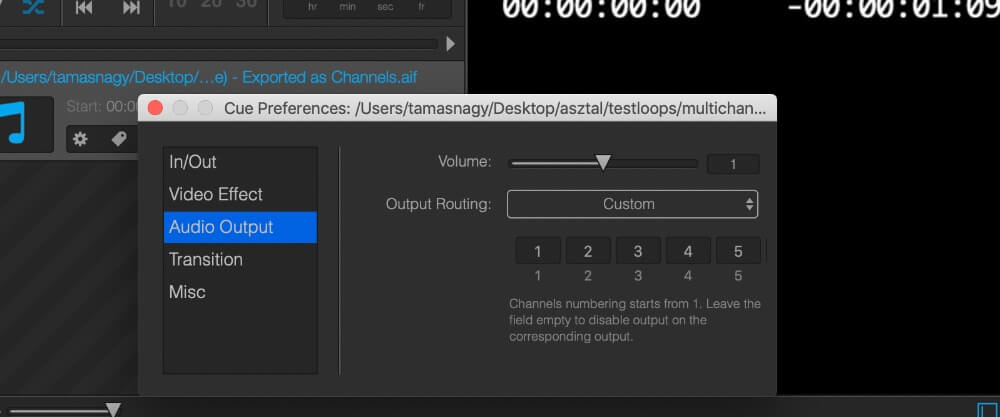
Task: Click panel icon in bottom-right corner
Action: point(988,410)
